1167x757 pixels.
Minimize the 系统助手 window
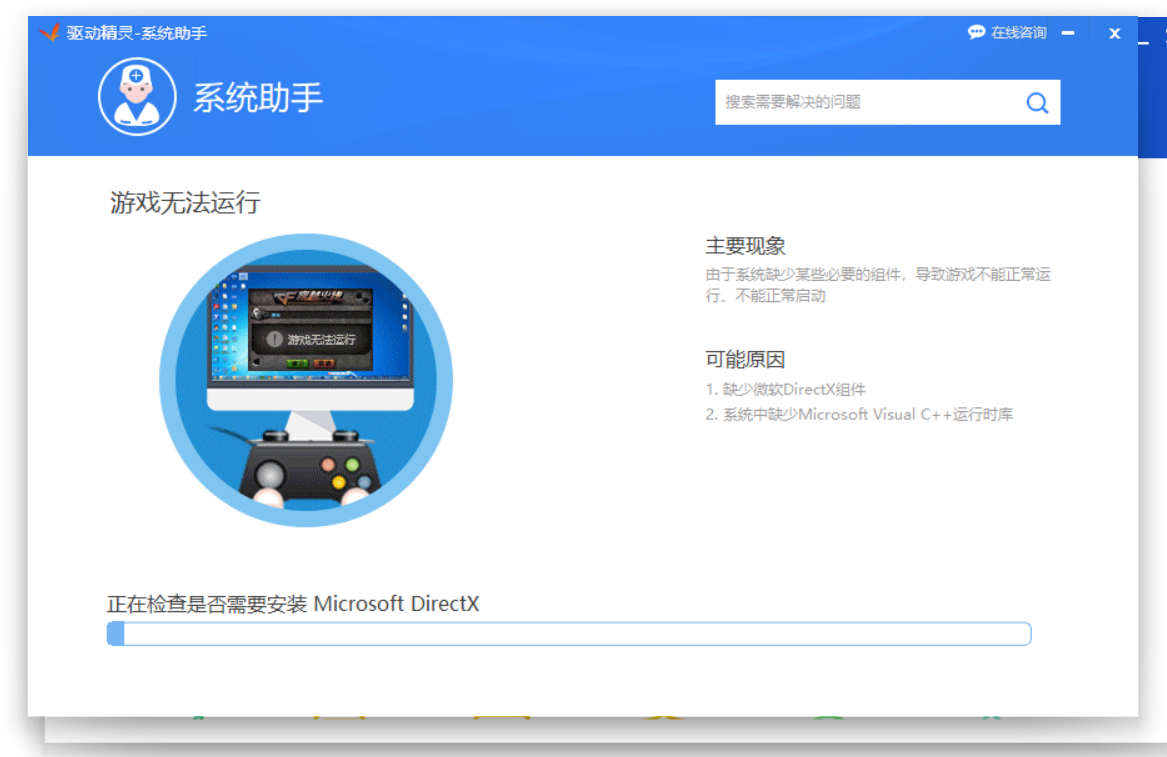click(1068, 33)
